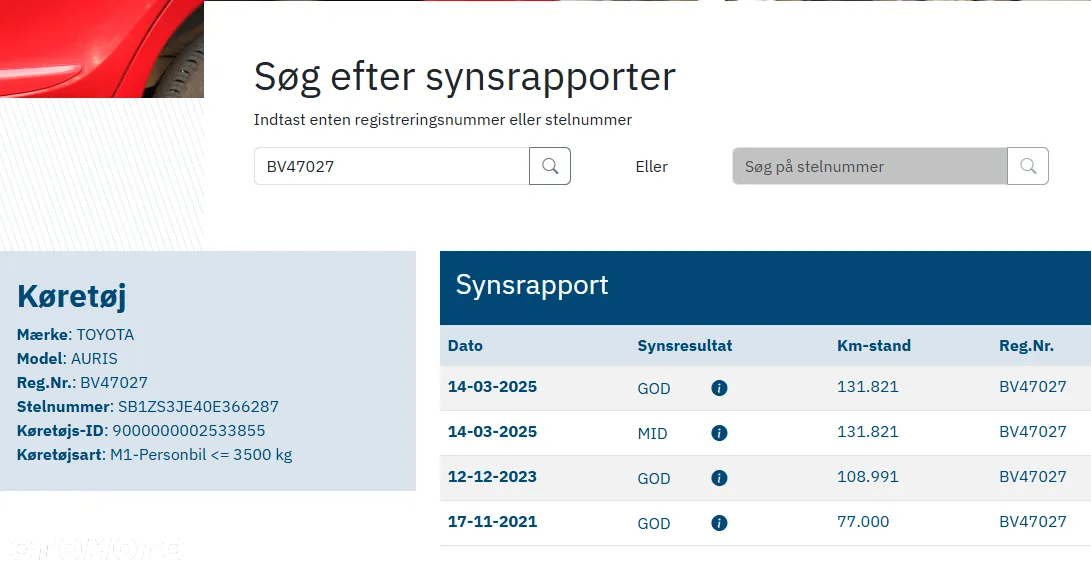Click the MID result text
This screenshot has height=570, width=1091.
point(652,434)
